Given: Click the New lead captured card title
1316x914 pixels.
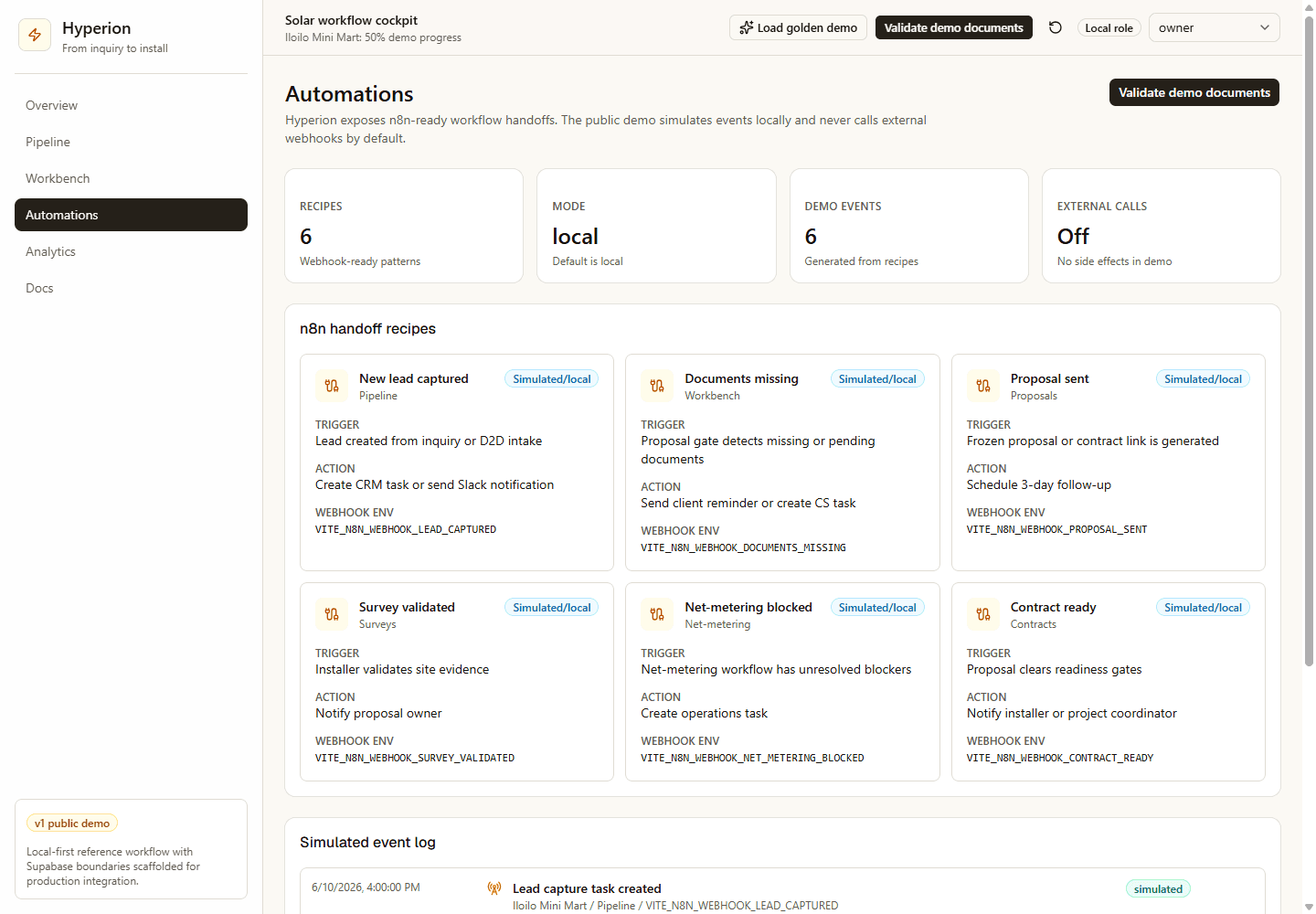Looking at the screenshot, I should (413, 378).
